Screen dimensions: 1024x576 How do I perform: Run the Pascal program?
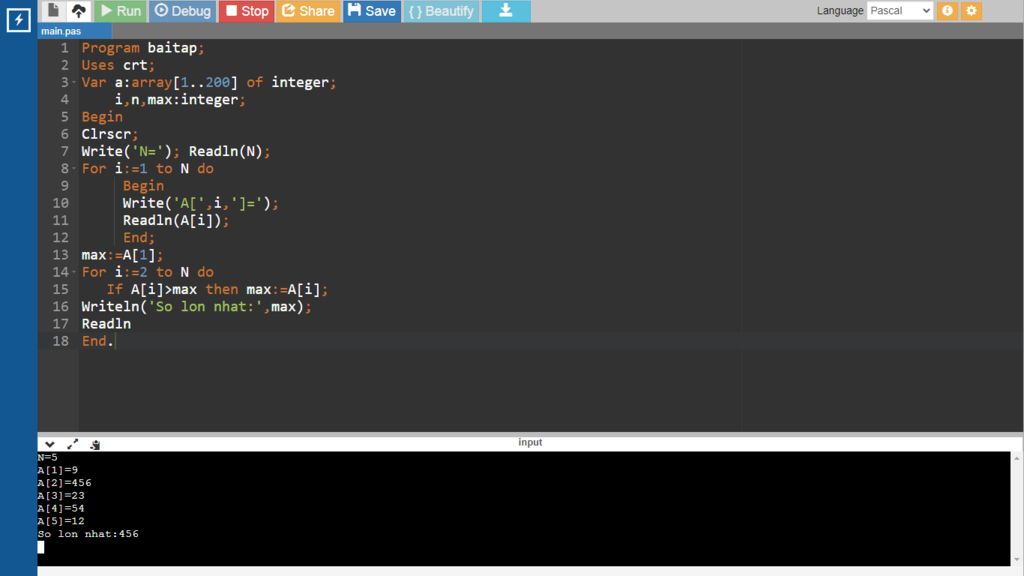pos(121,11)
